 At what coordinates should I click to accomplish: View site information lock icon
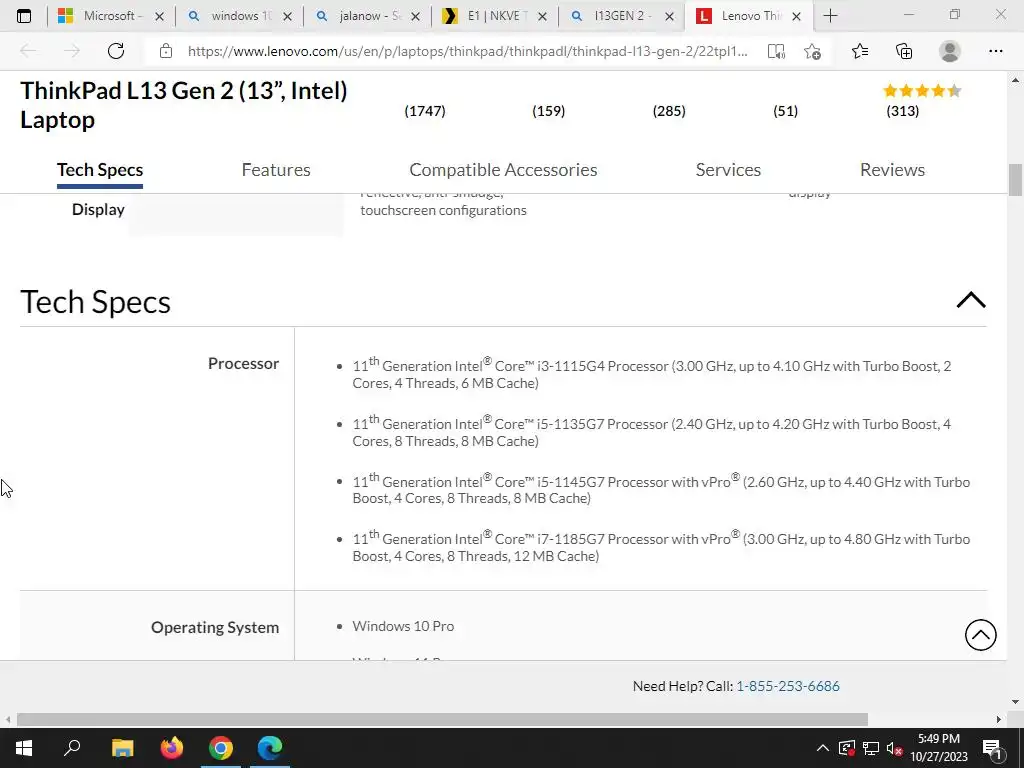click(166, 51)
